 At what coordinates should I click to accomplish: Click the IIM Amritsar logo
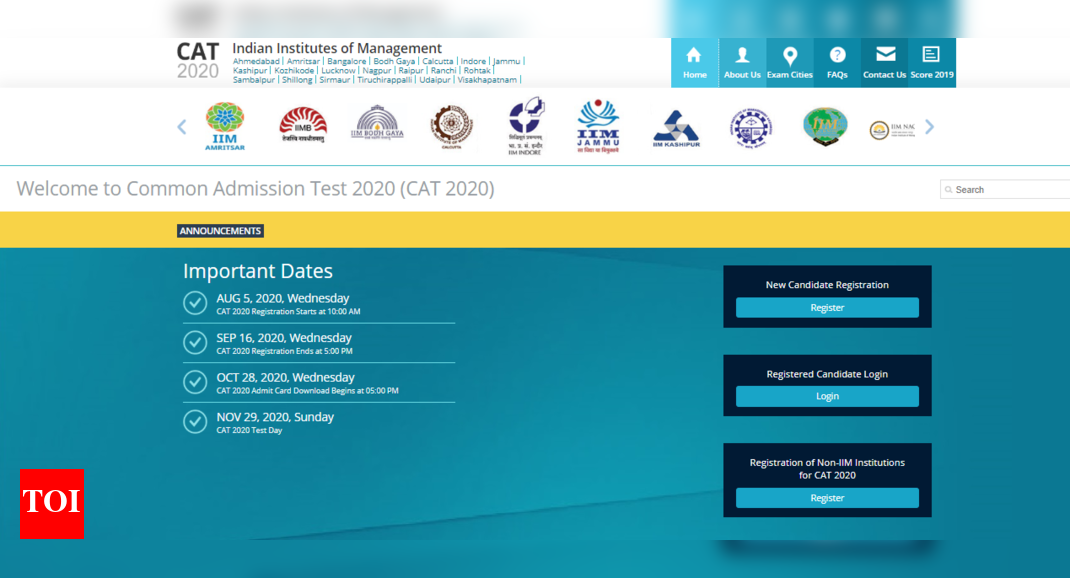coord(225,127)
